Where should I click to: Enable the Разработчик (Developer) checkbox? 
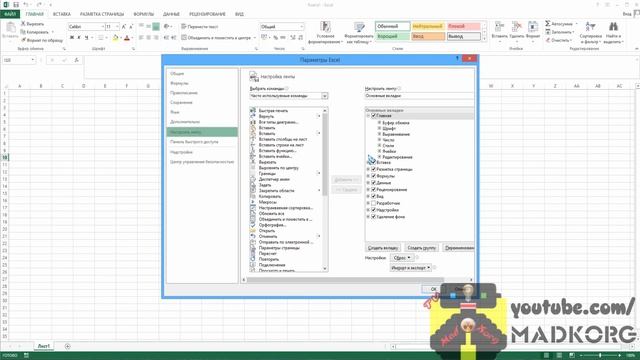point(373,203)
